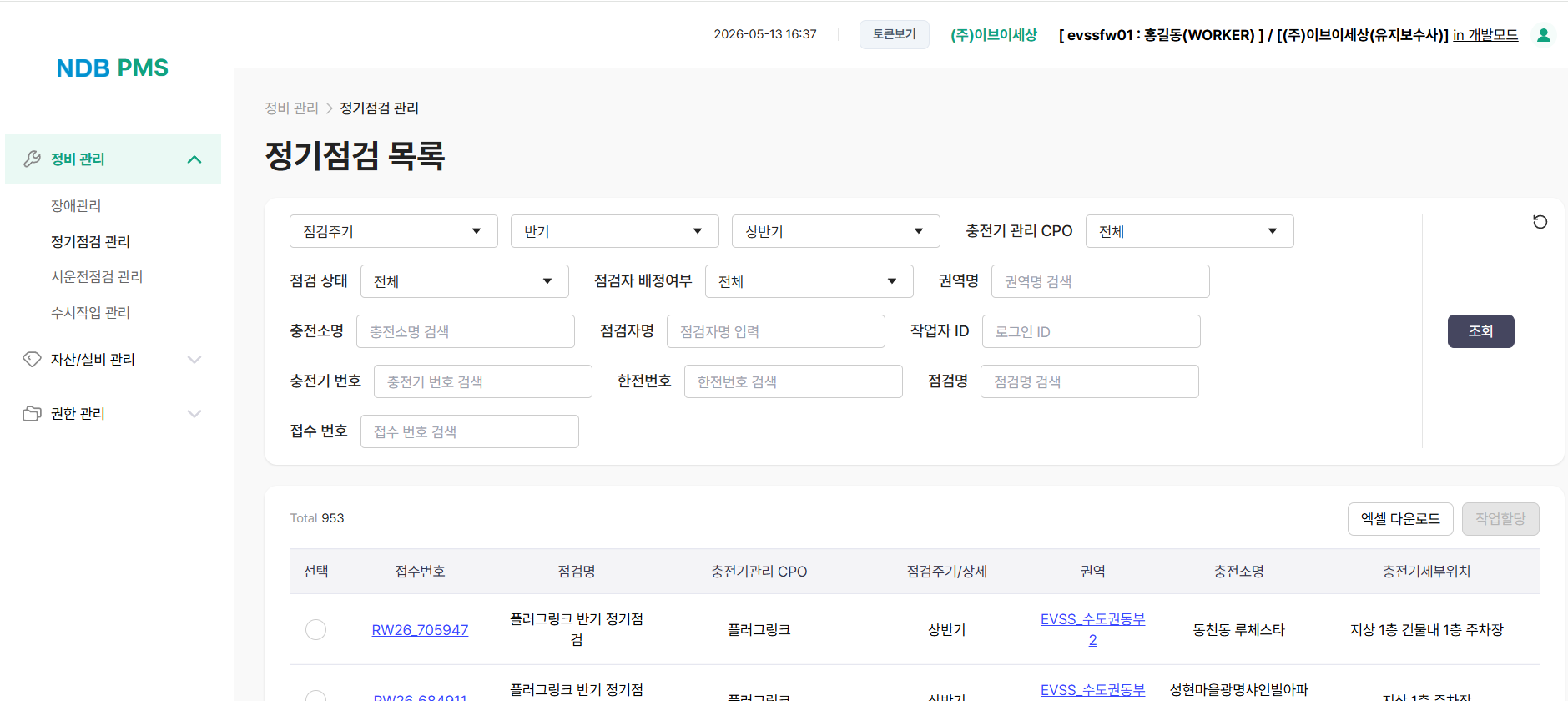Click the 점검명 column header
This screenshot has height=701, width=1568.
(x=576, y=572)
